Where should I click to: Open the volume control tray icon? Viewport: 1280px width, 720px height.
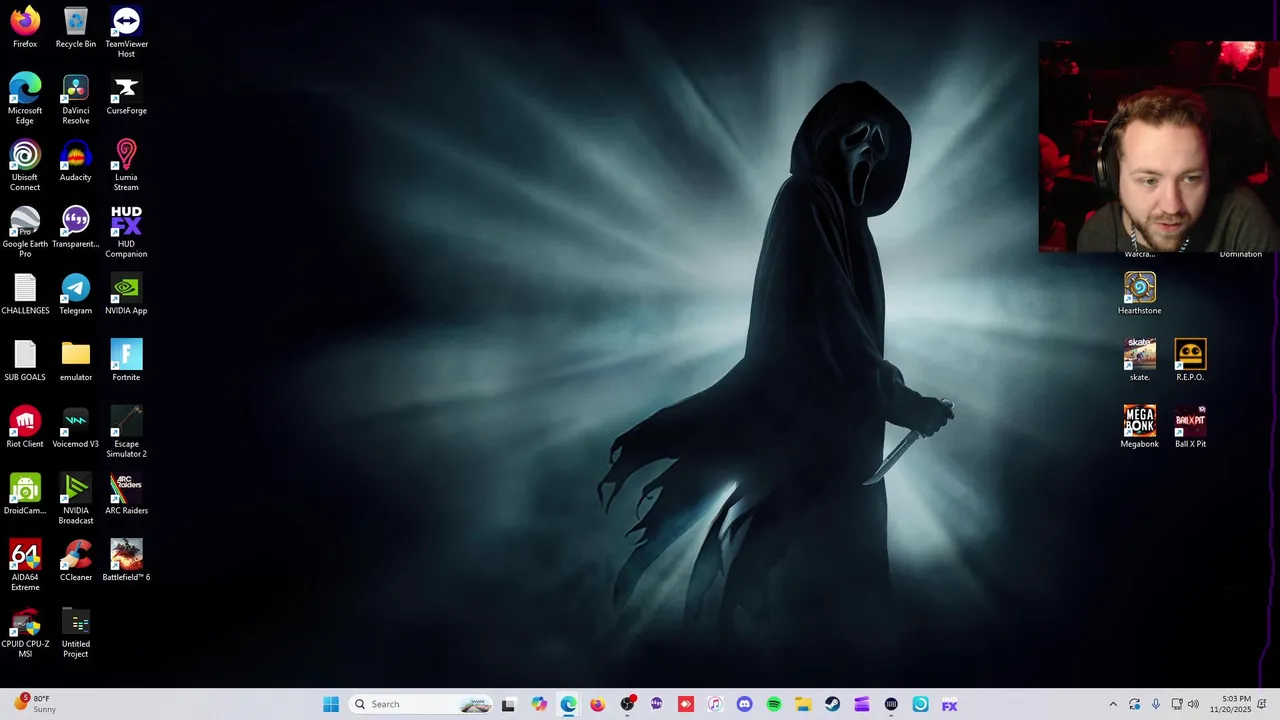1193,704
